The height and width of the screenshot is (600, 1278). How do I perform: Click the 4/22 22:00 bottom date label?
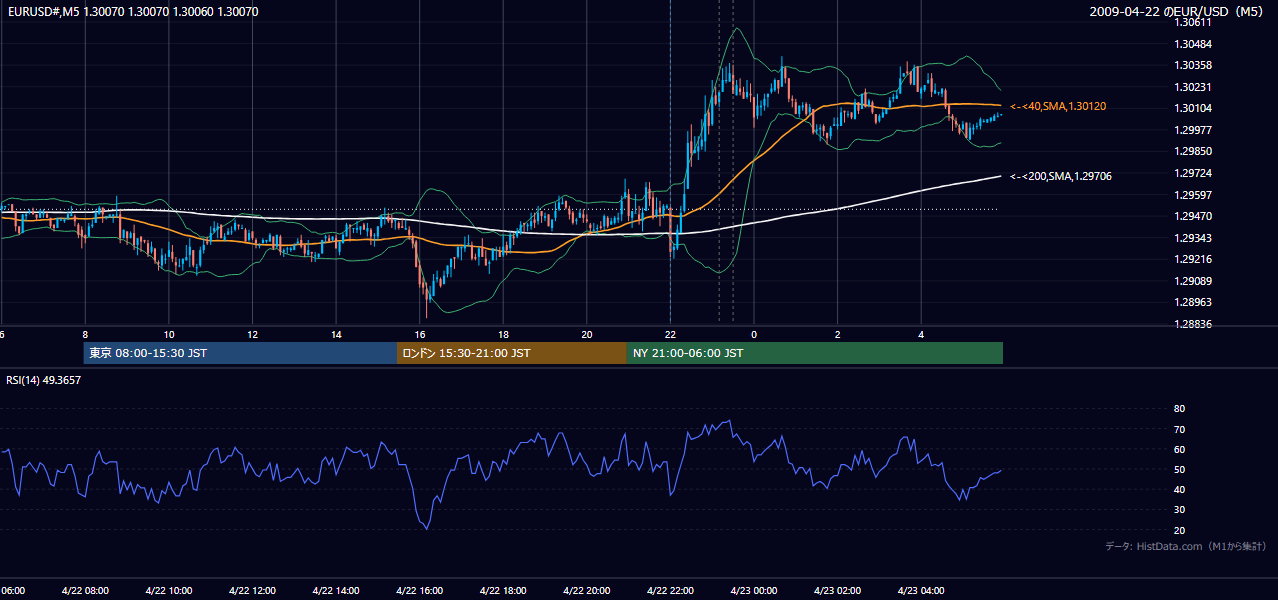pyautogui.click(x=670, y=591)
